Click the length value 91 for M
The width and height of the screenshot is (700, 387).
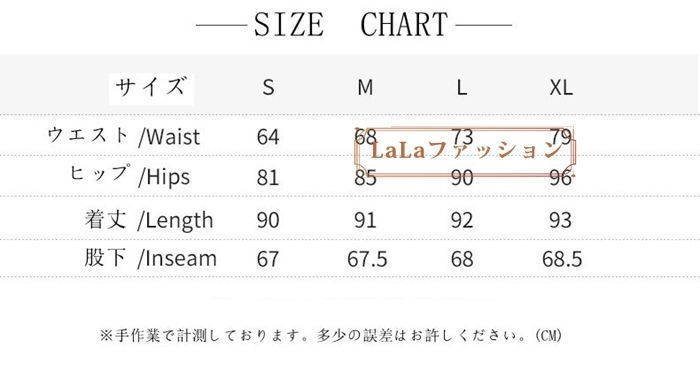coord(365,221)
